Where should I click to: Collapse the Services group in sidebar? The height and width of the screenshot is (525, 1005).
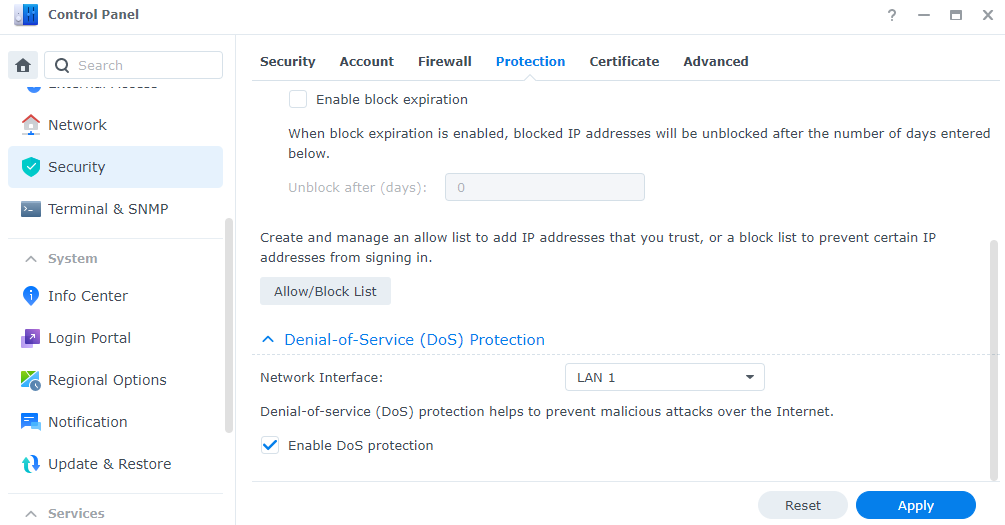pyautogui.click(x=31, y=513)
